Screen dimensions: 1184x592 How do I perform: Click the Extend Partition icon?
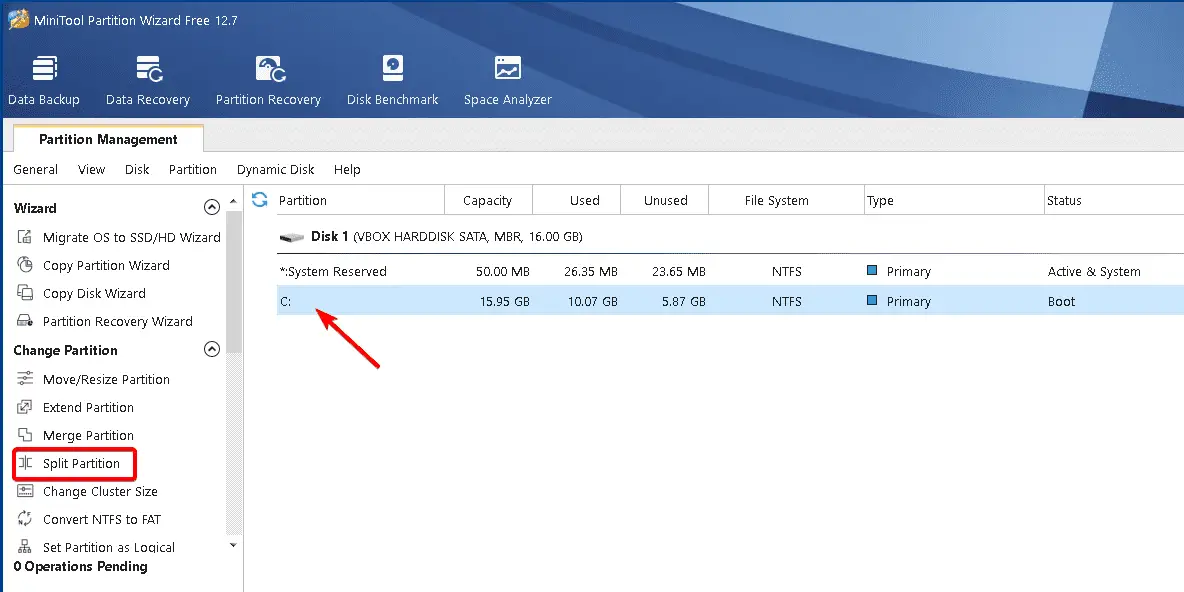coord(25,407)
